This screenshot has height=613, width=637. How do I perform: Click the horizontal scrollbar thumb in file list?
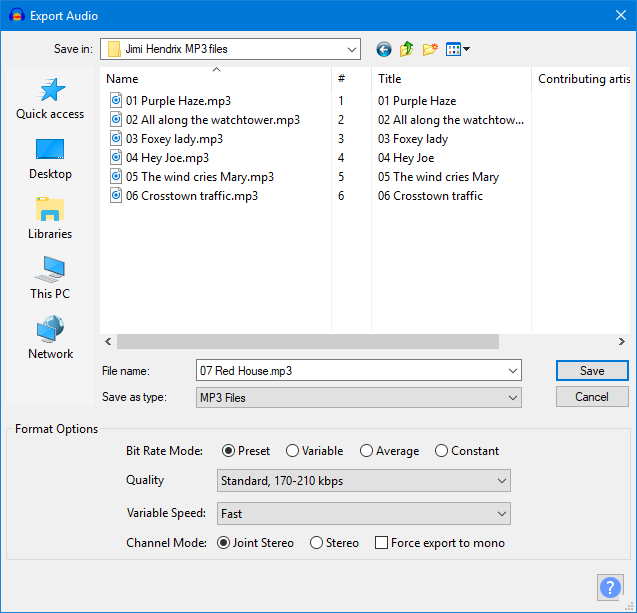click(x=308, y=341)
